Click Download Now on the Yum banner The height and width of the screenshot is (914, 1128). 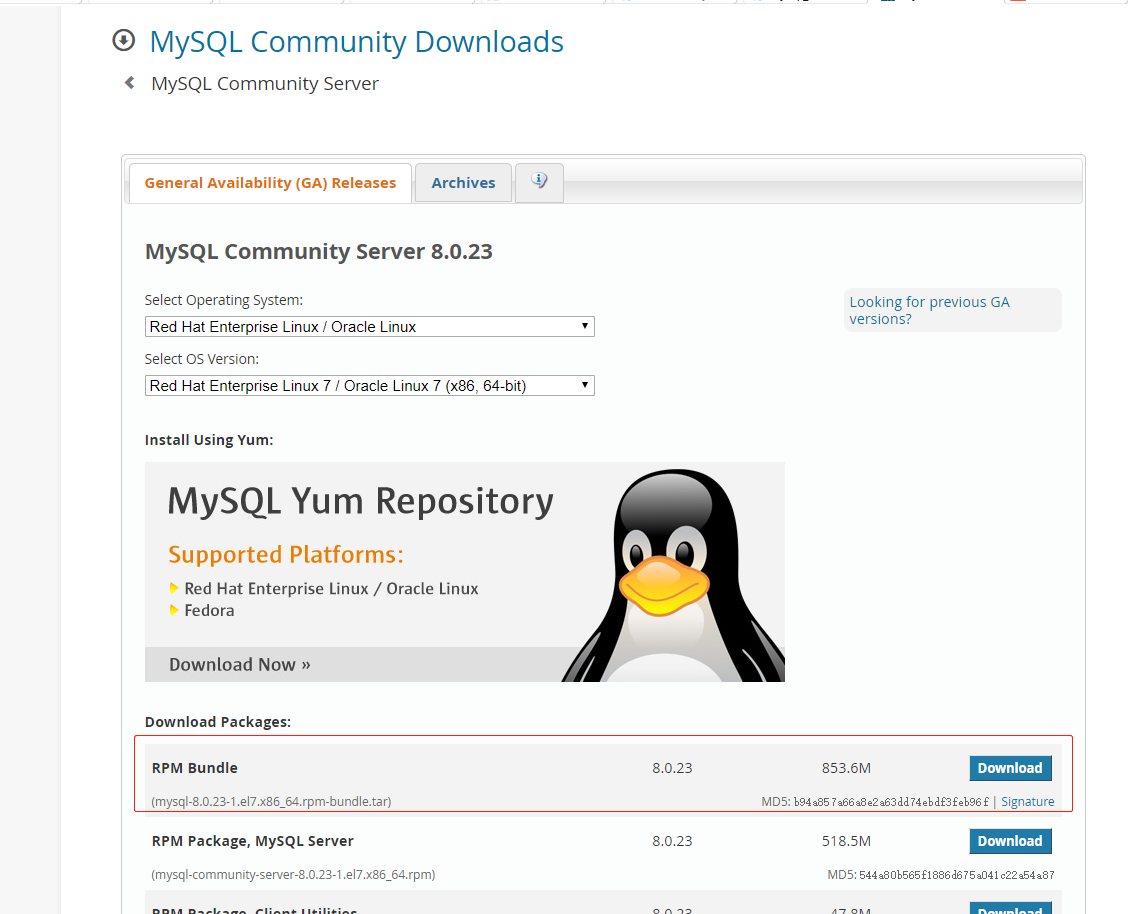point(240,664)
